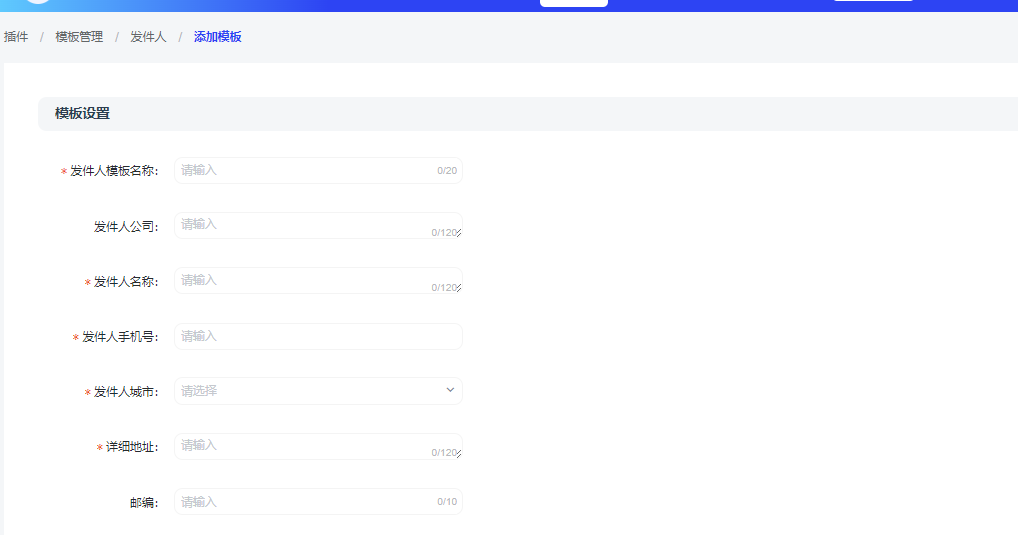Grab the resize handle of 发件人公司 textarea
1018x535 pixels.
click(458, 234)
